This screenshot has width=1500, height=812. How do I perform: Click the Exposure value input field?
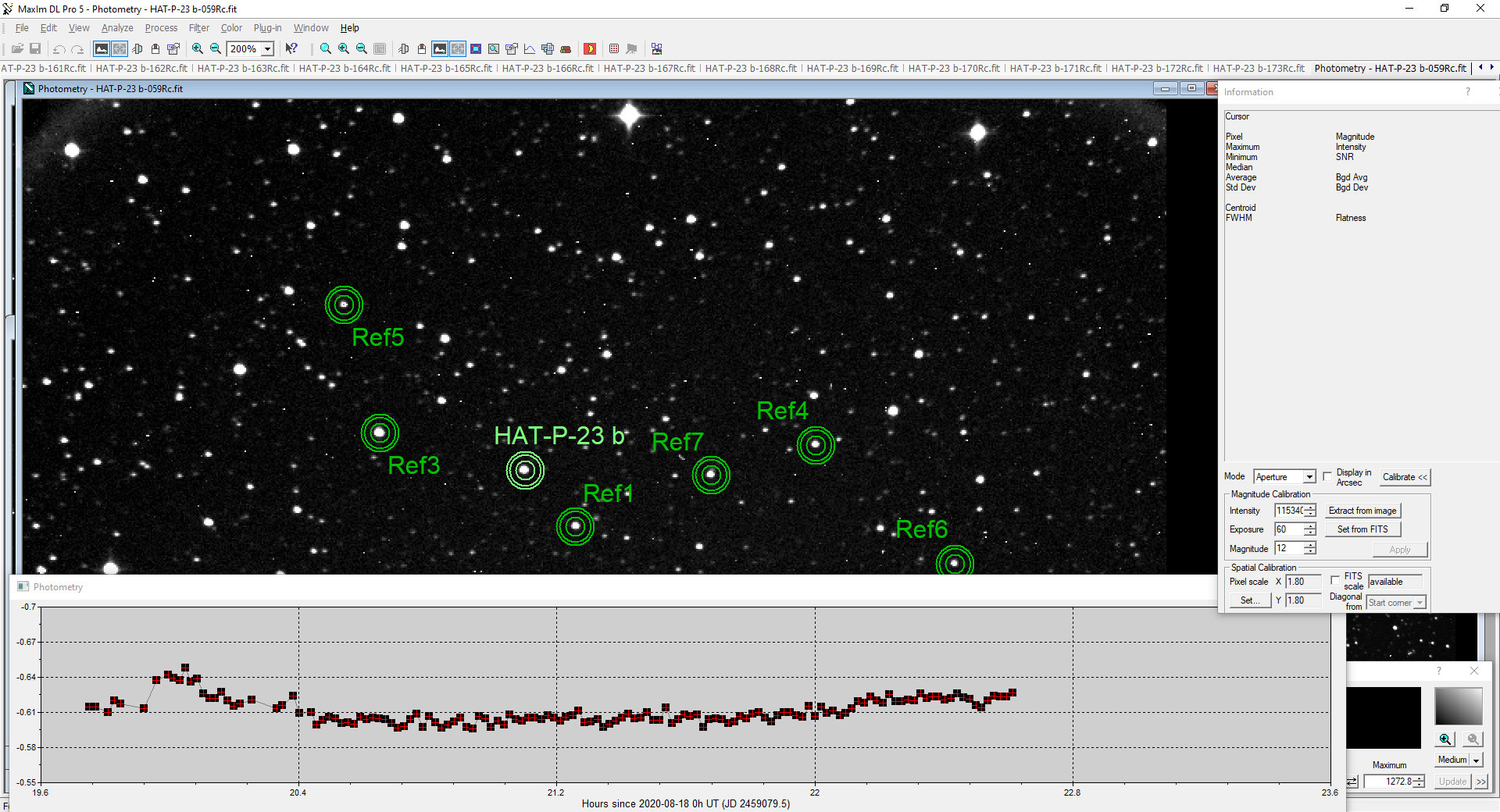pos(1289,529)
